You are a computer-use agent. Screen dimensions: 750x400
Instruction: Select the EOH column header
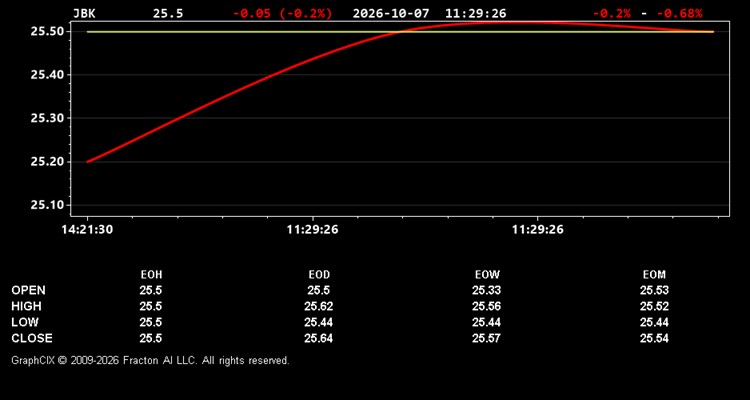tap(151, 275)
